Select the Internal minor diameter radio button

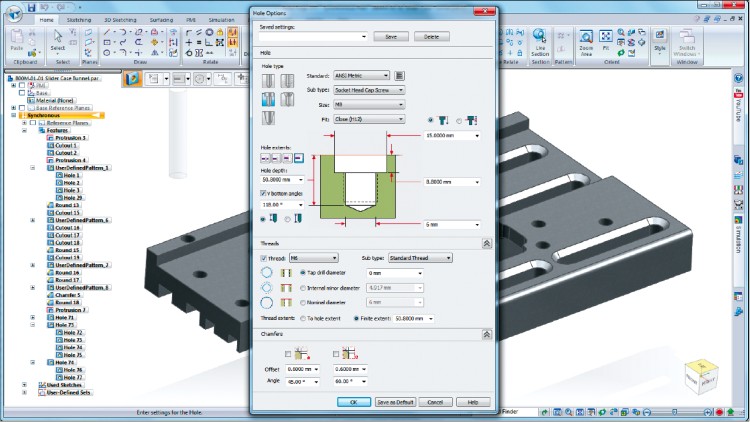[x=304, y=286]
